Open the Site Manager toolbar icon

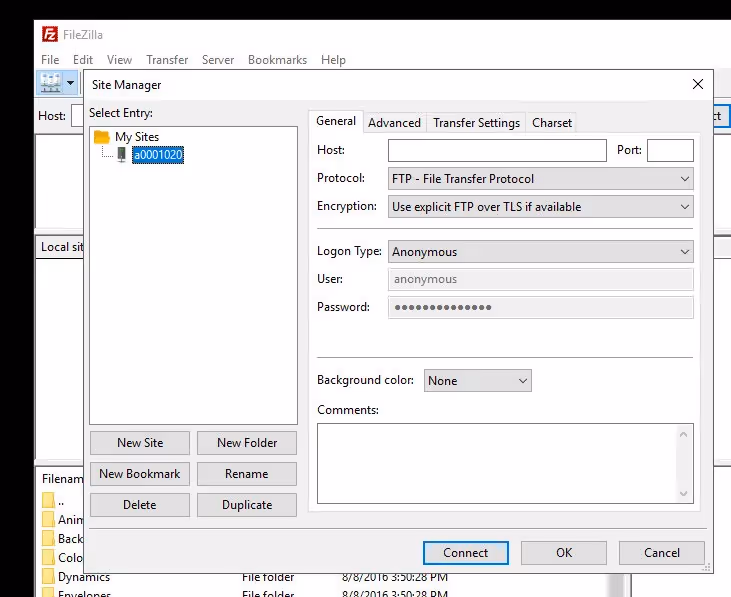[50, 83]
